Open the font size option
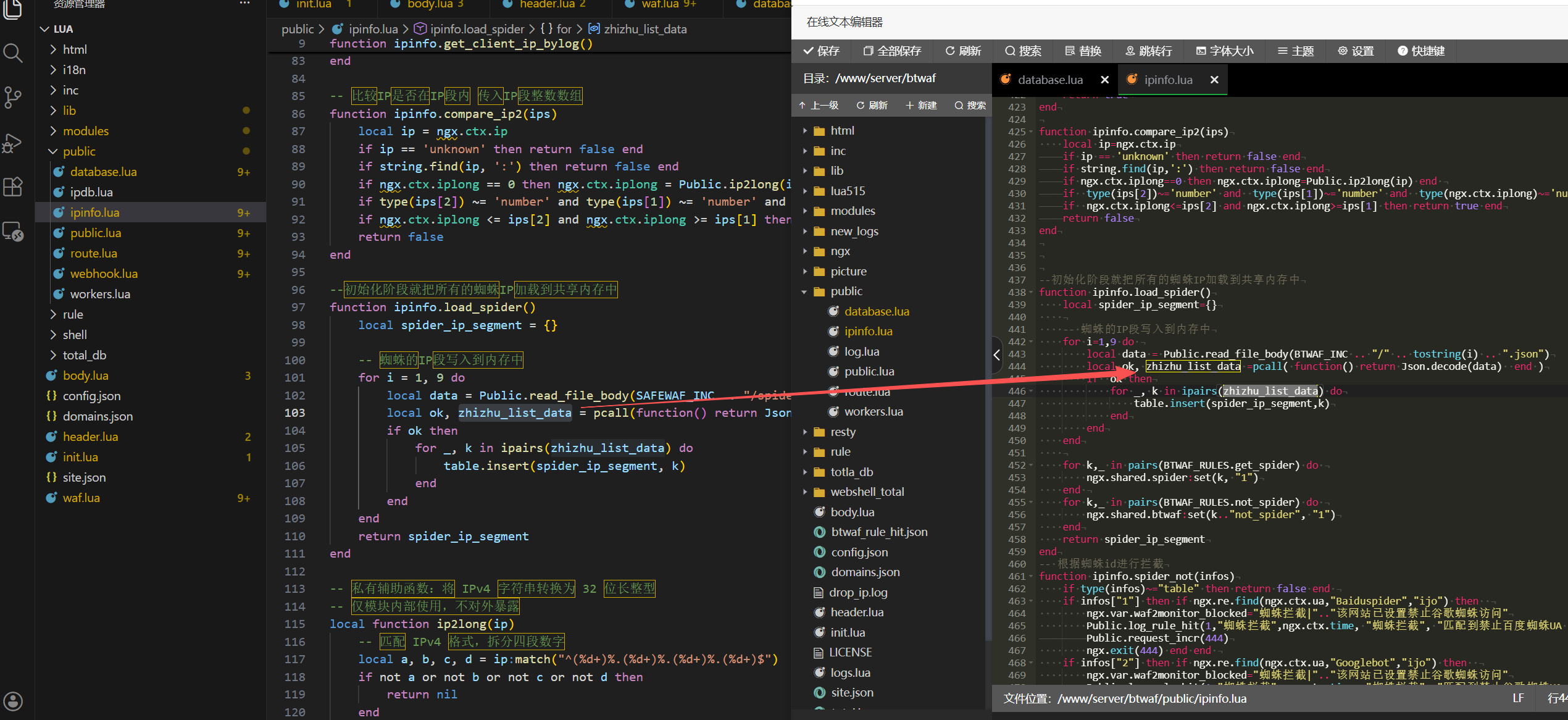This screenshot has width=1568, height=720. (1225, 51)
